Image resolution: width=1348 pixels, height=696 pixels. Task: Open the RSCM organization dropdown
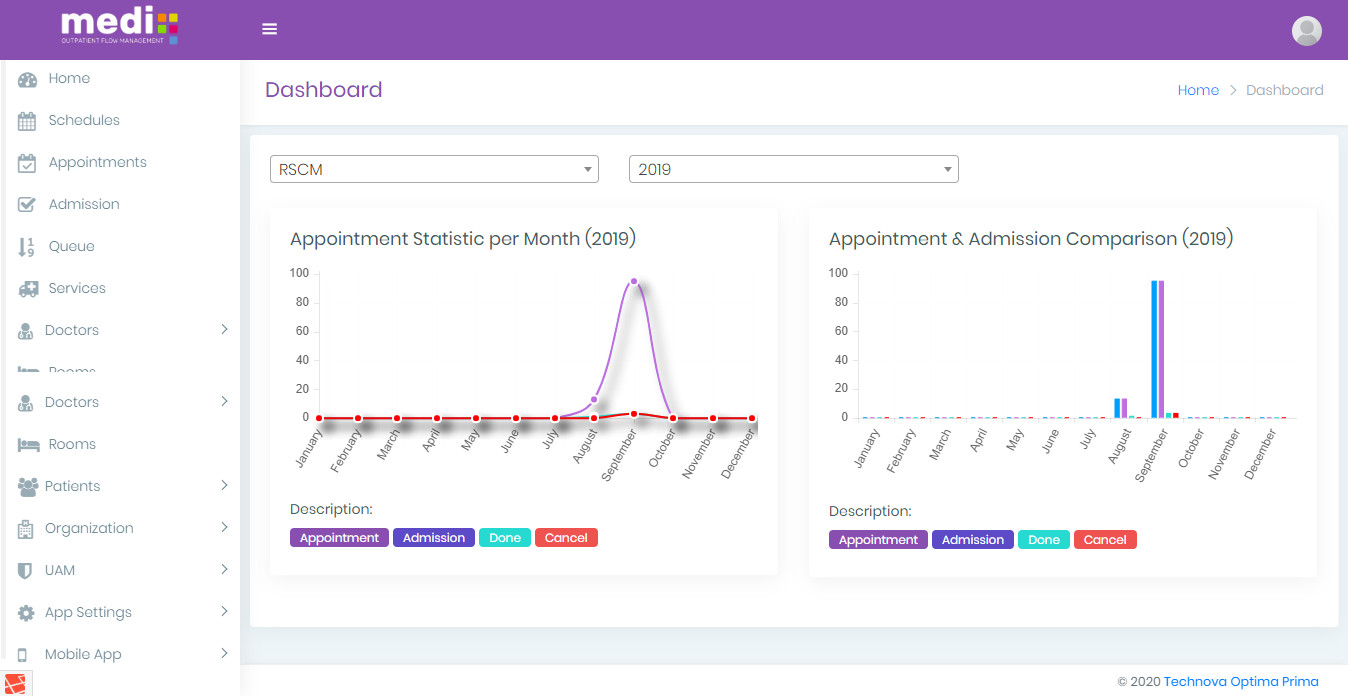coord(434,170)
